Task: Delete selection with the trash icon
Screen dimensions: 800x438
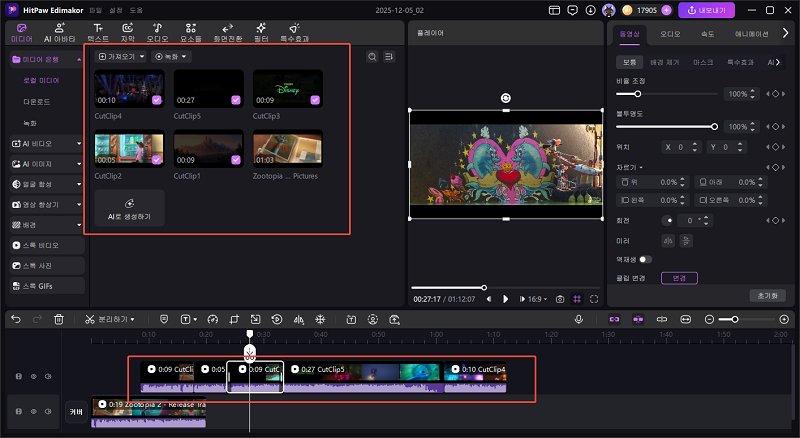Action: pyautogui.click(x=59, y=319)
